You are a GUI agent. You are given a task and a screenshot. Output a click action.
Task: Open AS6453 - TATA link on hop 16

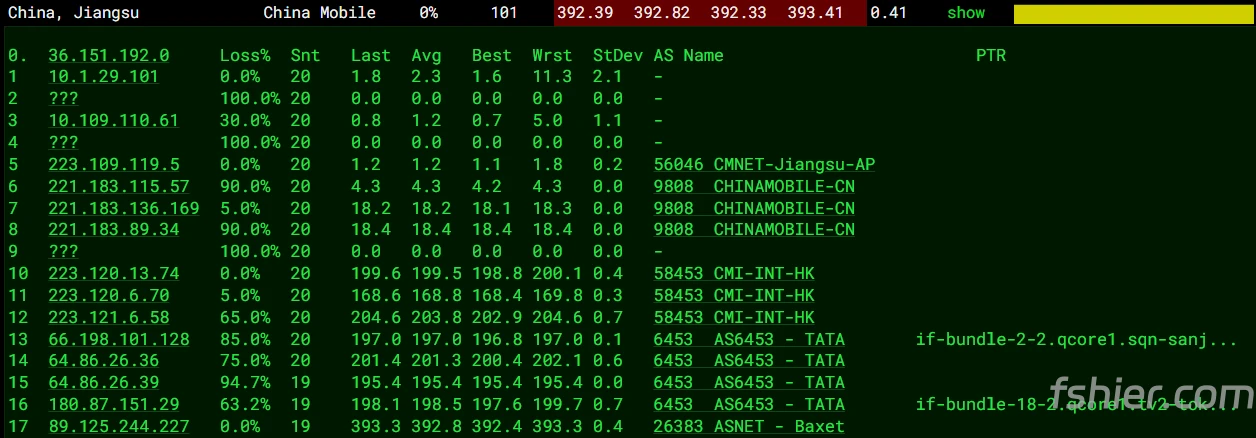[x=749, y=405]
